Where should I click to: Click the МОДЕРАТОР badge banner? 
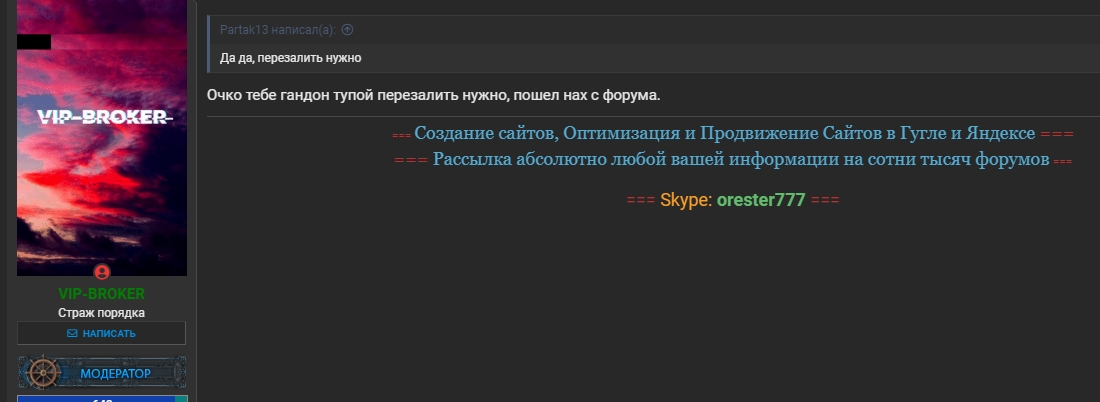coord(102,373)
